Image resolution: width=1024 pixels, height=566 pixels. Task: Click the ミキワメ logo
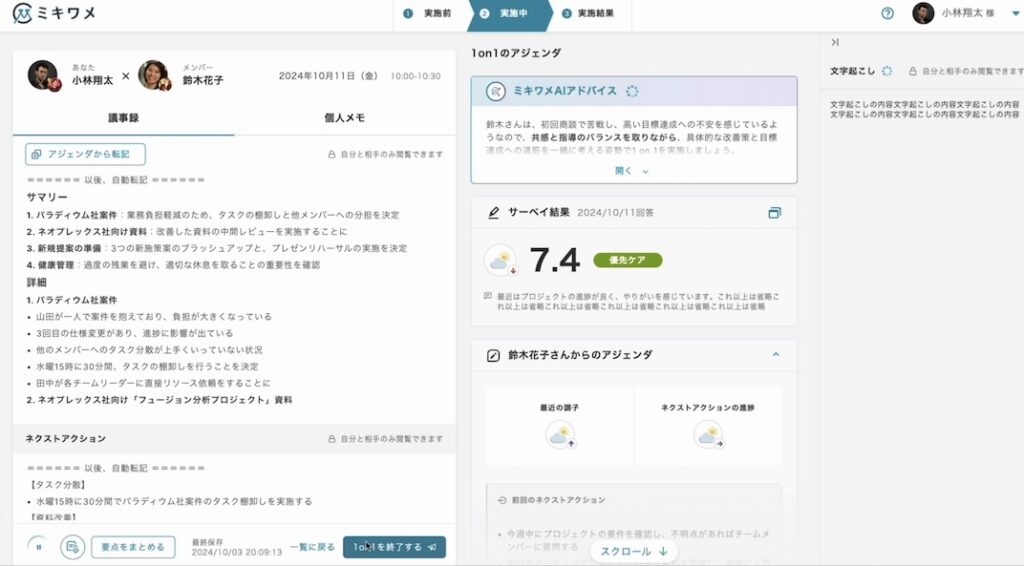click(x=54, y=13)
